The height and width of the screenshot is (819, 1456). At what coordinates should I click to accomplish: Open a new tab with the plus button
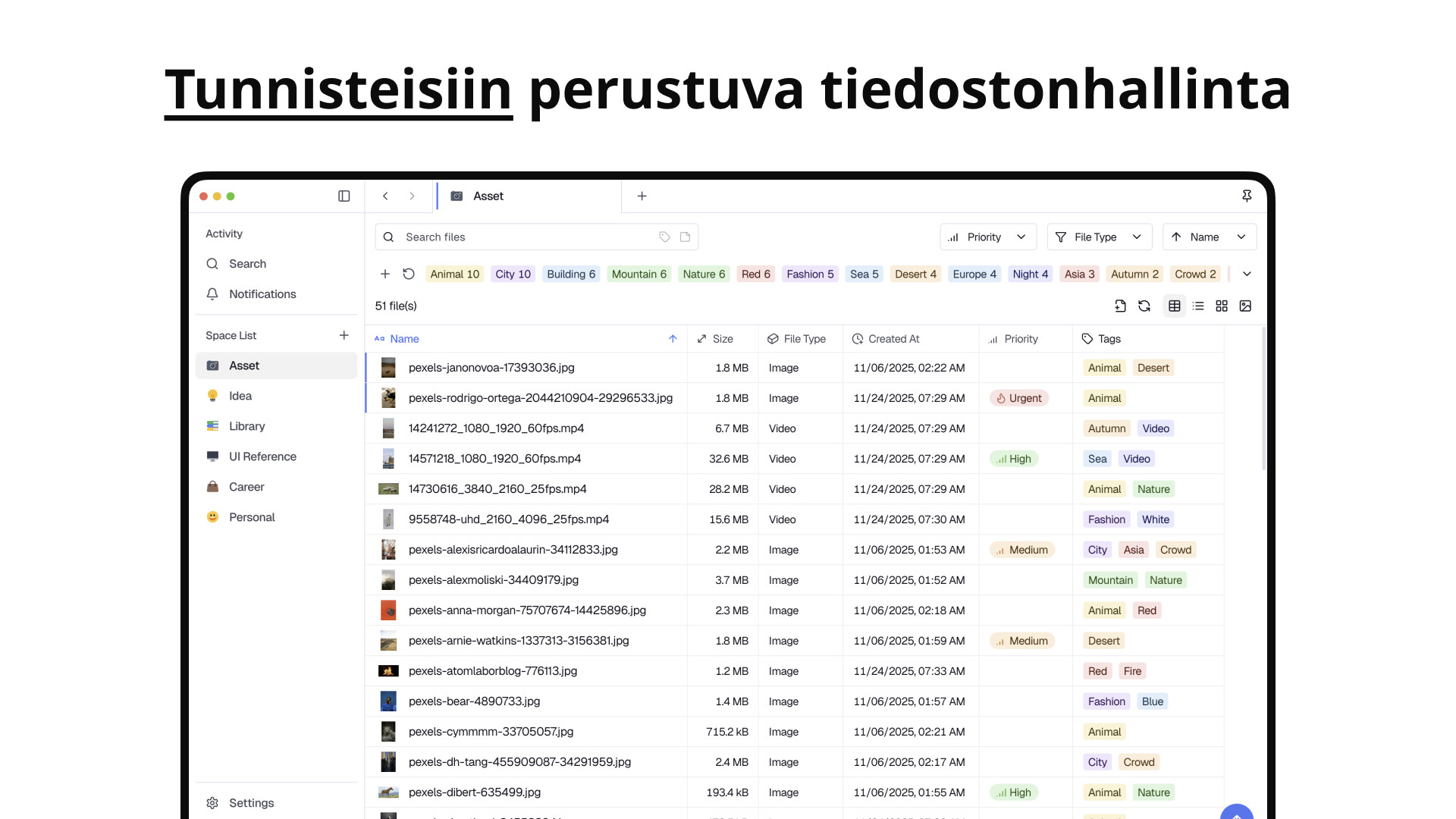(642, 196)
